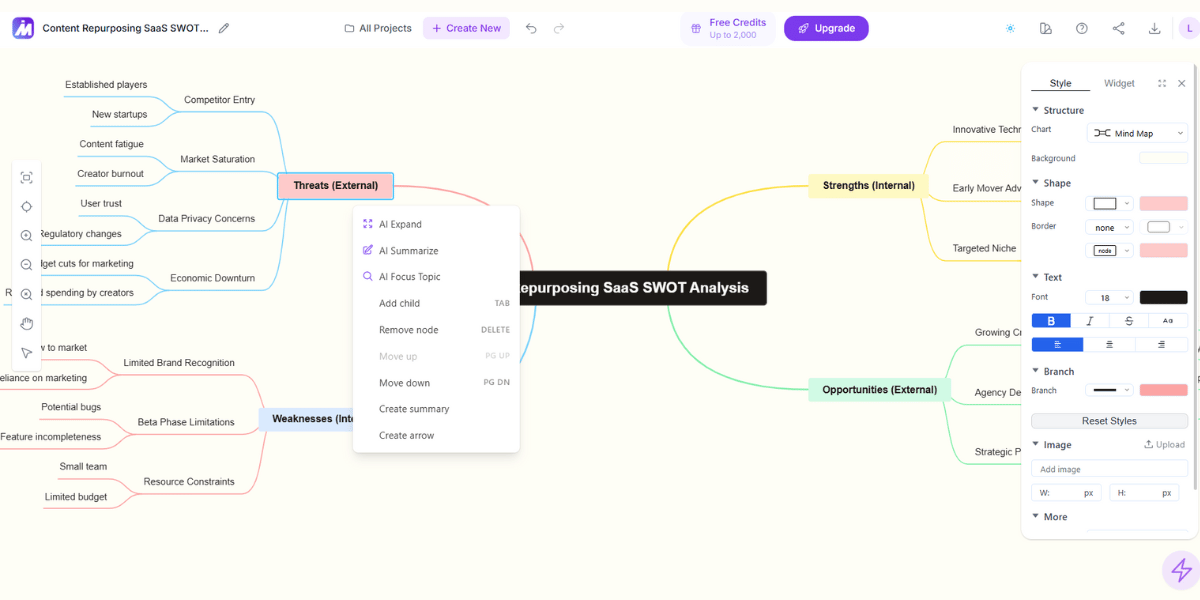Open the Border style dropdown showing none

click(1110, 226)
